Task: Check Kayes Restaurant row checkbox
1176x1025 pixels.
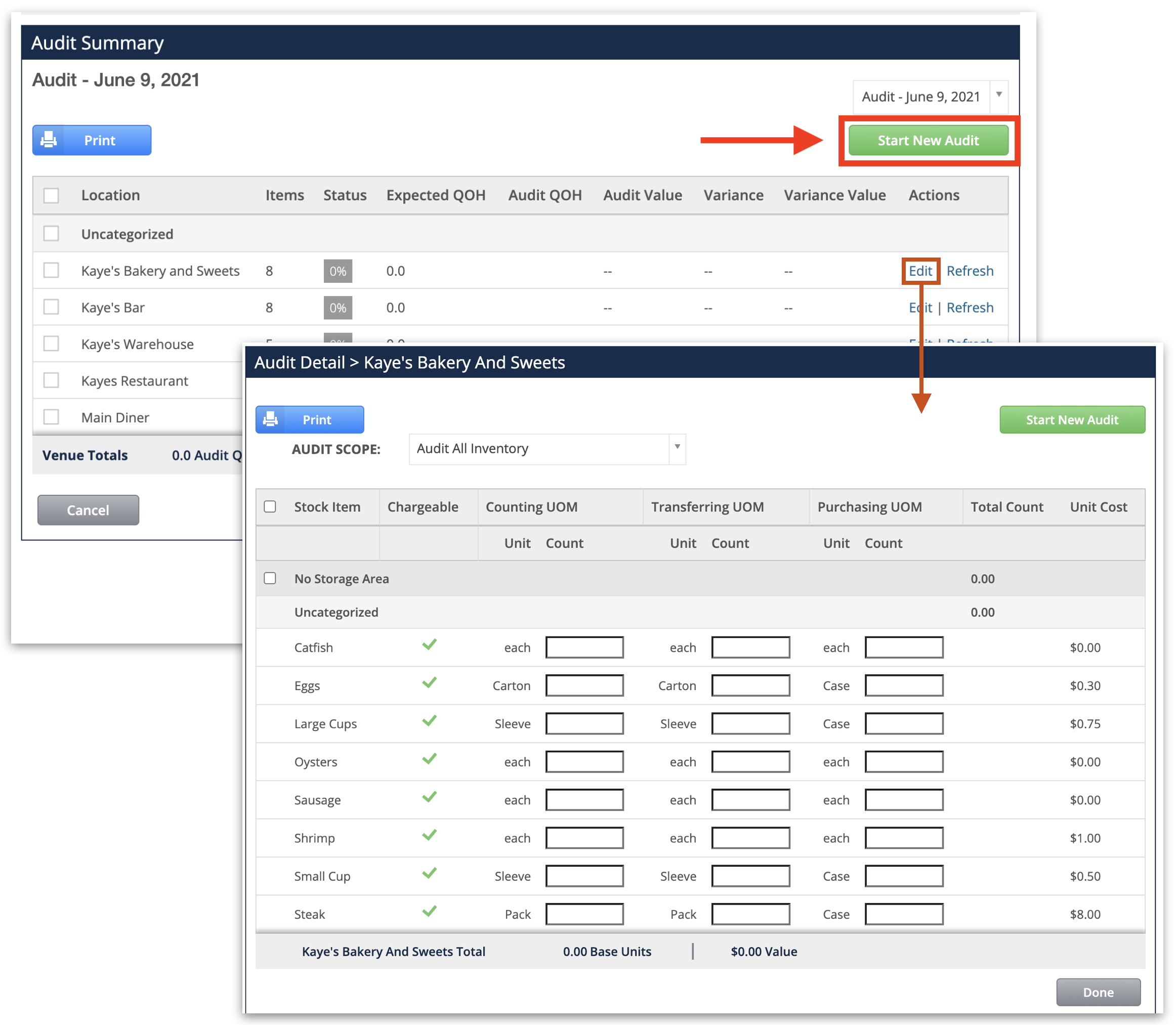Action: click(52, 380)
